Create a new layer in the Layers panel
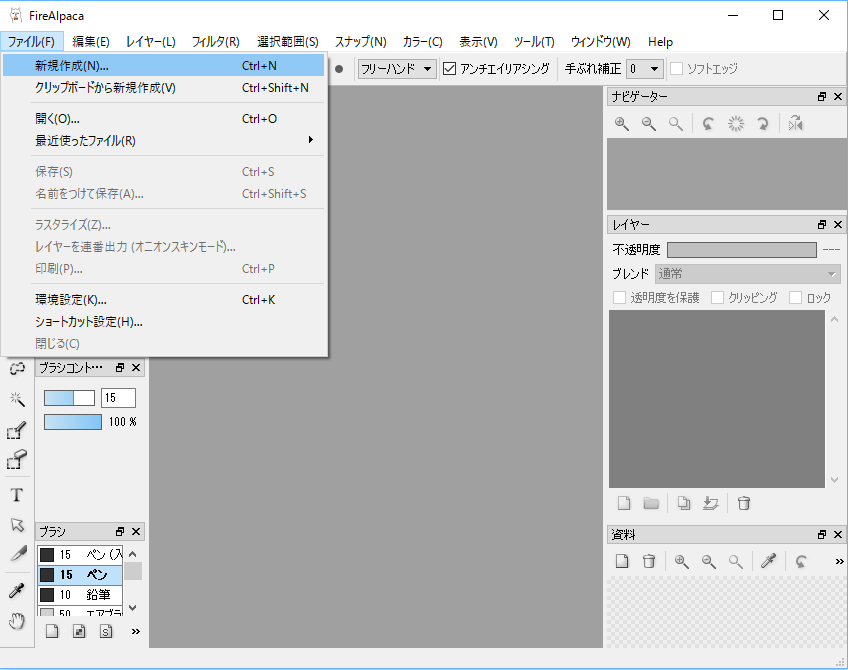This screenshot has height=670, width=848. coord(623,503)
